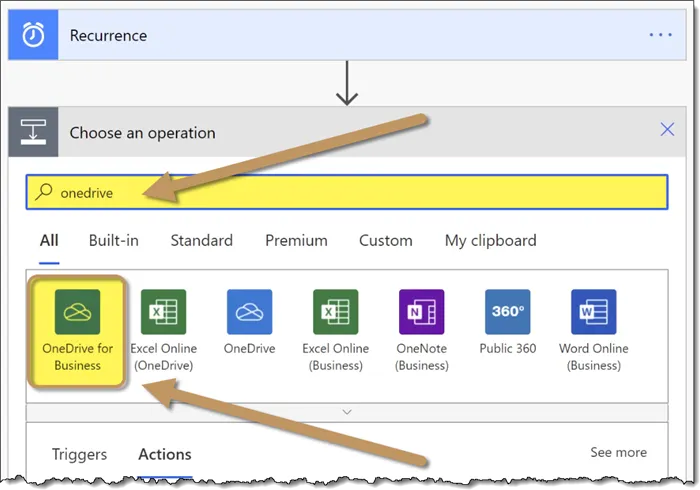Switch to the Triggers tab
The width and height of the screenshot is (700, 490).
point(79,454)
